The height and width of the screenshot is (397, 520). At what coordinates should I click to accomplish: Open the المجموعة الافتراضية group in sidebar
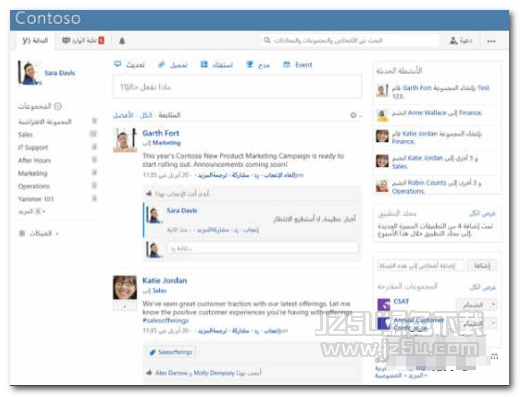tap(45, 122)
